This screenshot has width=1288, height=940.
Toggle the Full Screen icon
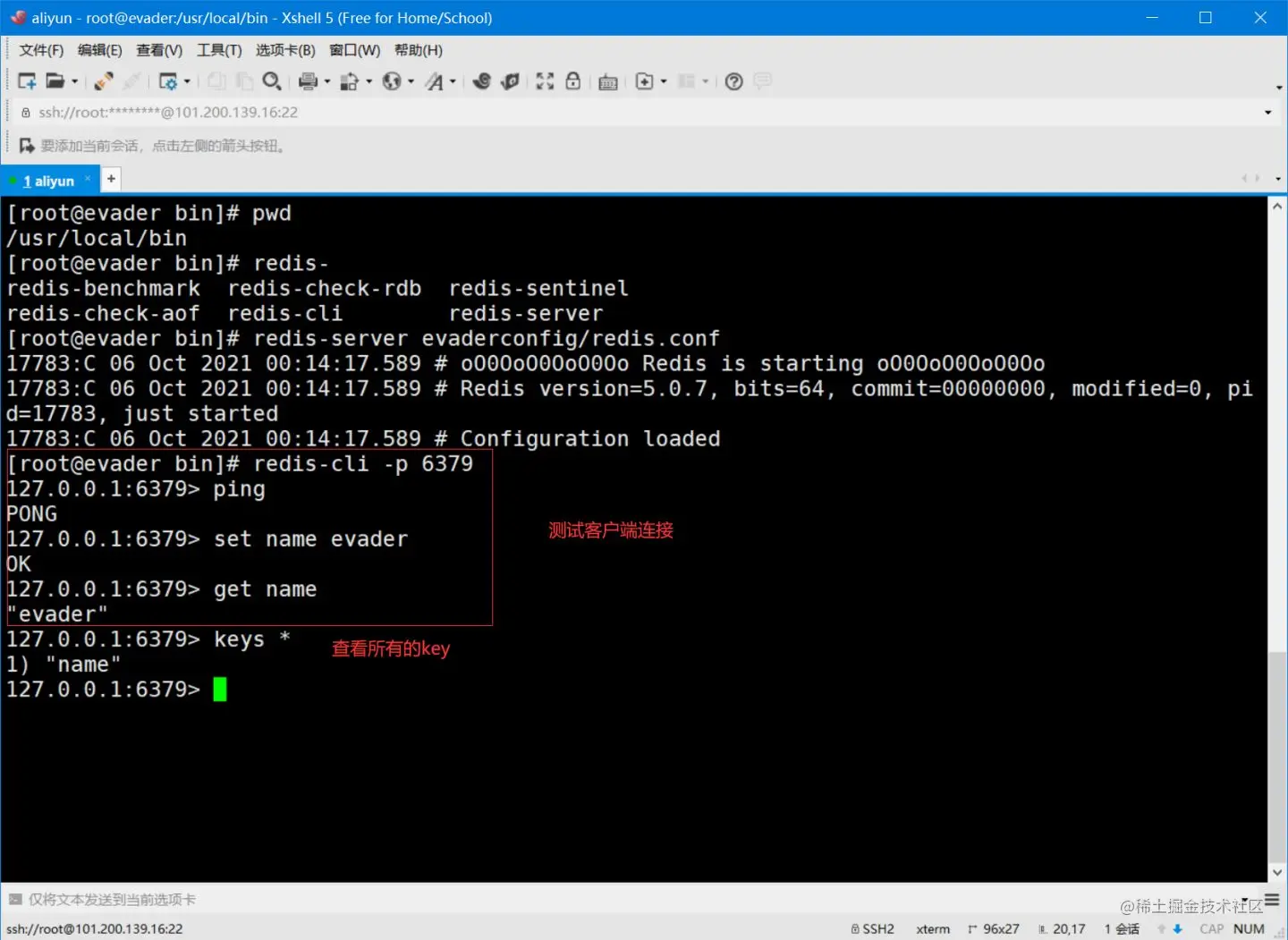click(x=545, y=81)
